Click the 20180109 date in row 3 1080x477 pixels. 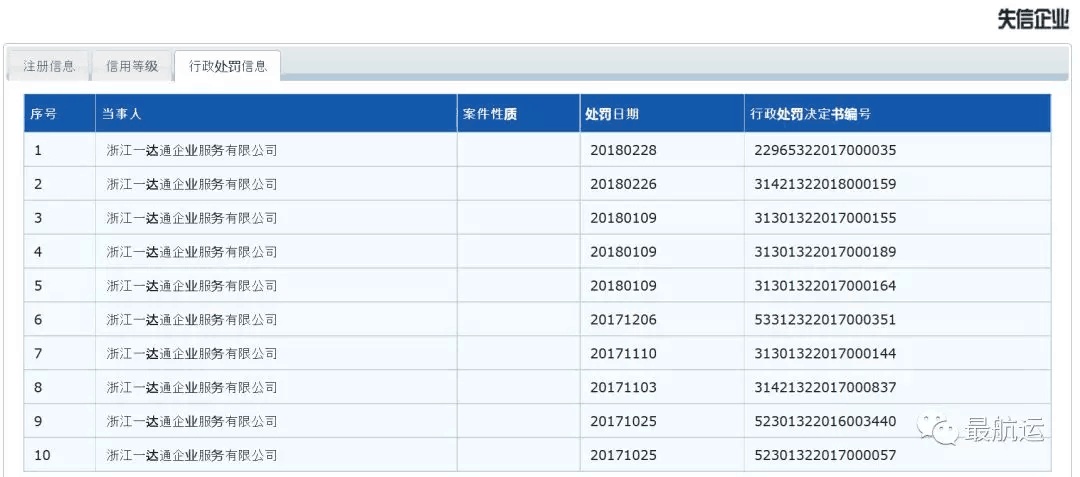point(623,218)
